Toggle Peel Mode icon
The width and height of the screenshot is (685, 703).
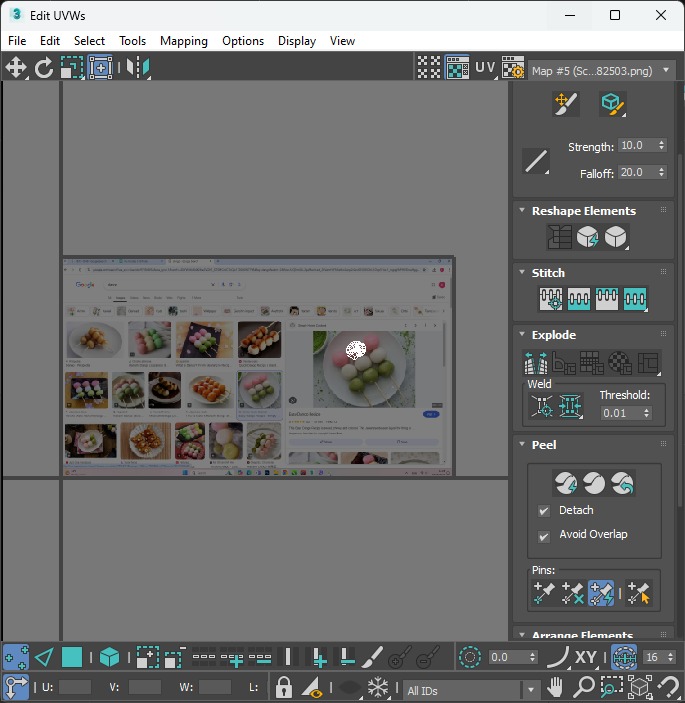click(594, 483)
